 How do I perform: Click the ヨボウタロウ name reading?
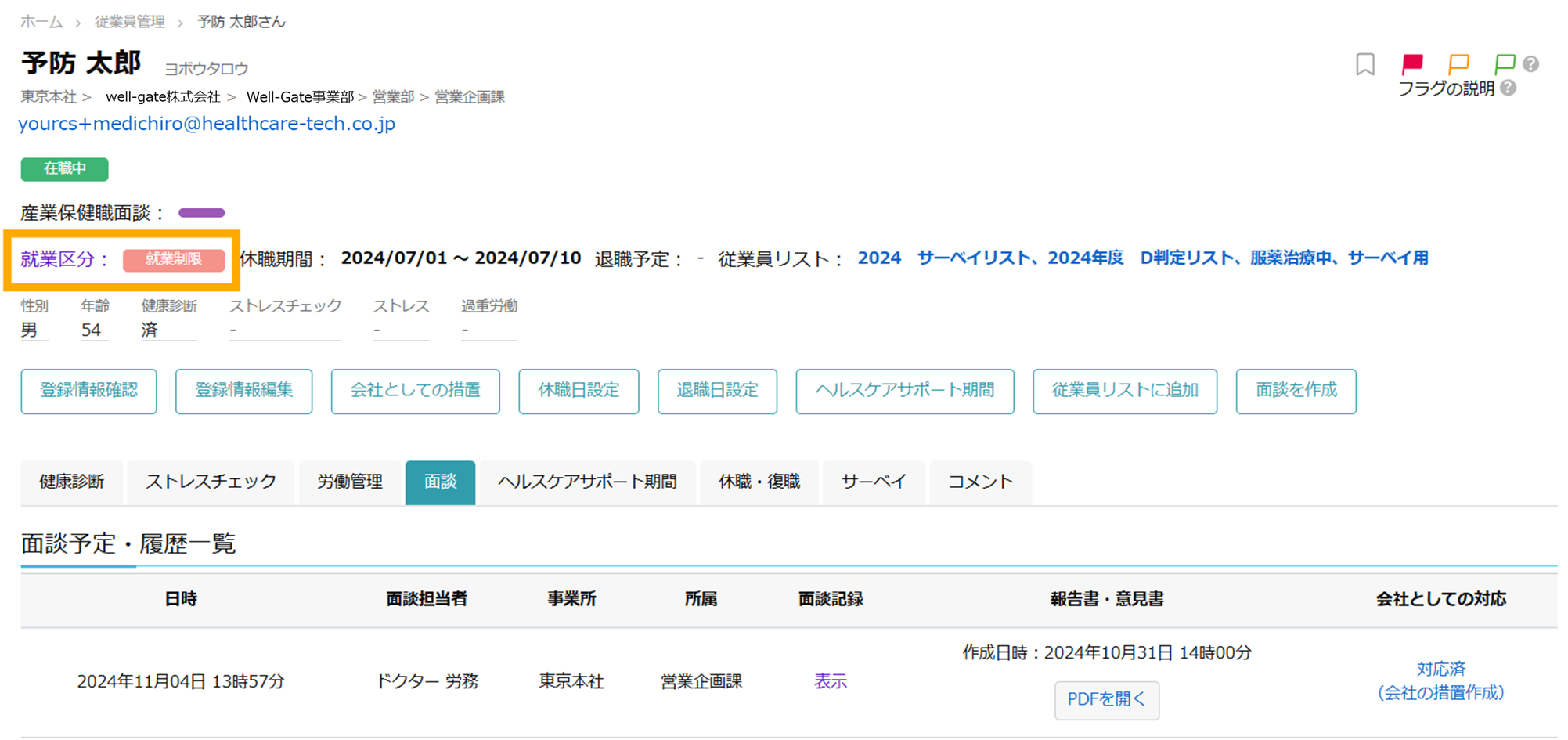[207, 69]
